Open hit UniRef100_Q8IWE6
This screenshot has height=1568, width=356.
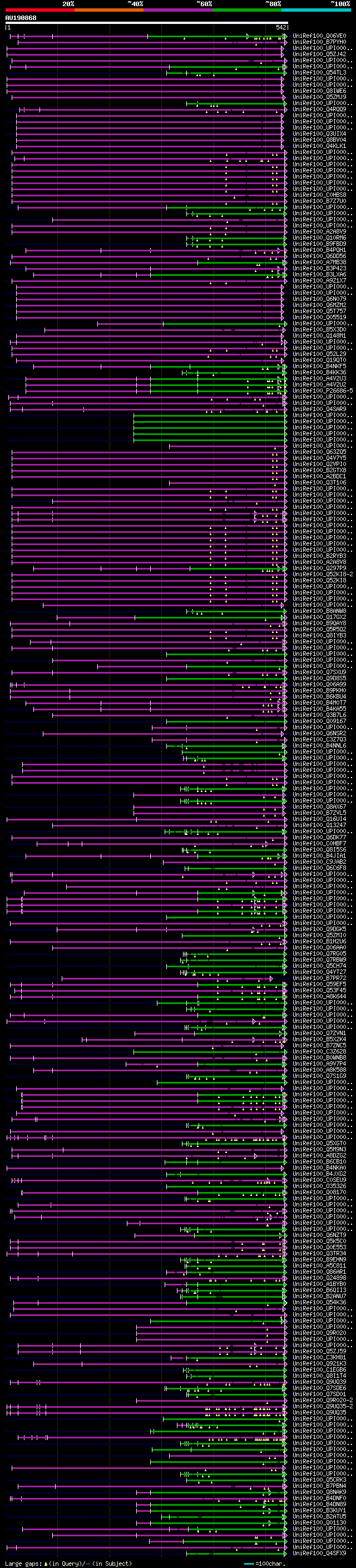tap(319, 91)
